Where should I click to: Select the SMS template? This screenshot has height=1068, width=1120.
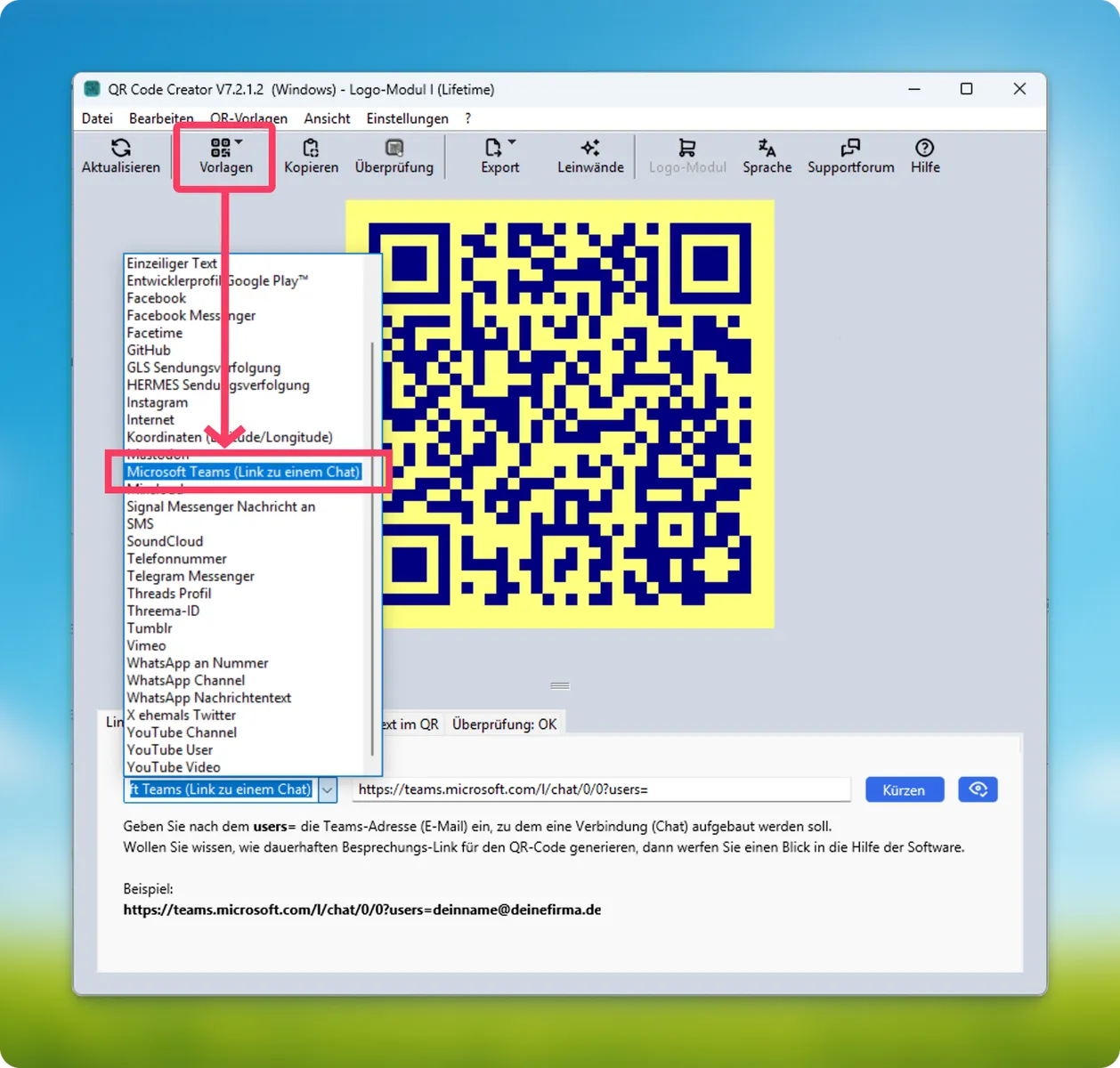point(140,523)
